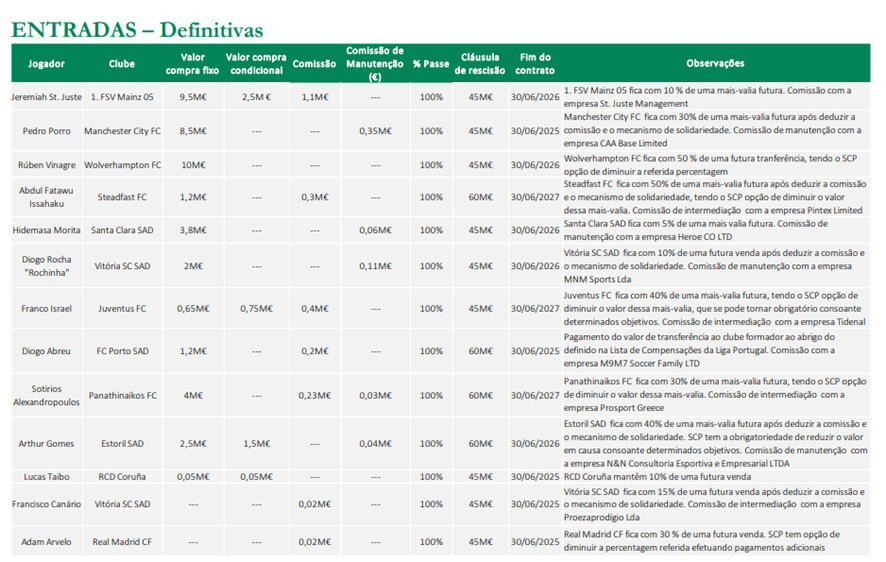Select the '0,2M€' commission cell
This screenshot has height=562, width=886.
[x=315, y=351]
